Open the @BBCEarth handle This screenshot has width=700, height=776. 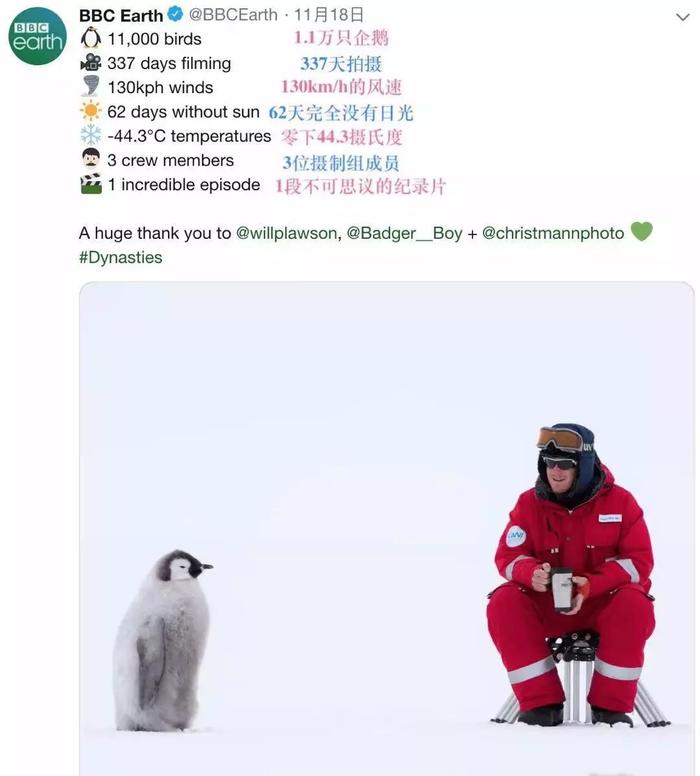pos(233,15)
